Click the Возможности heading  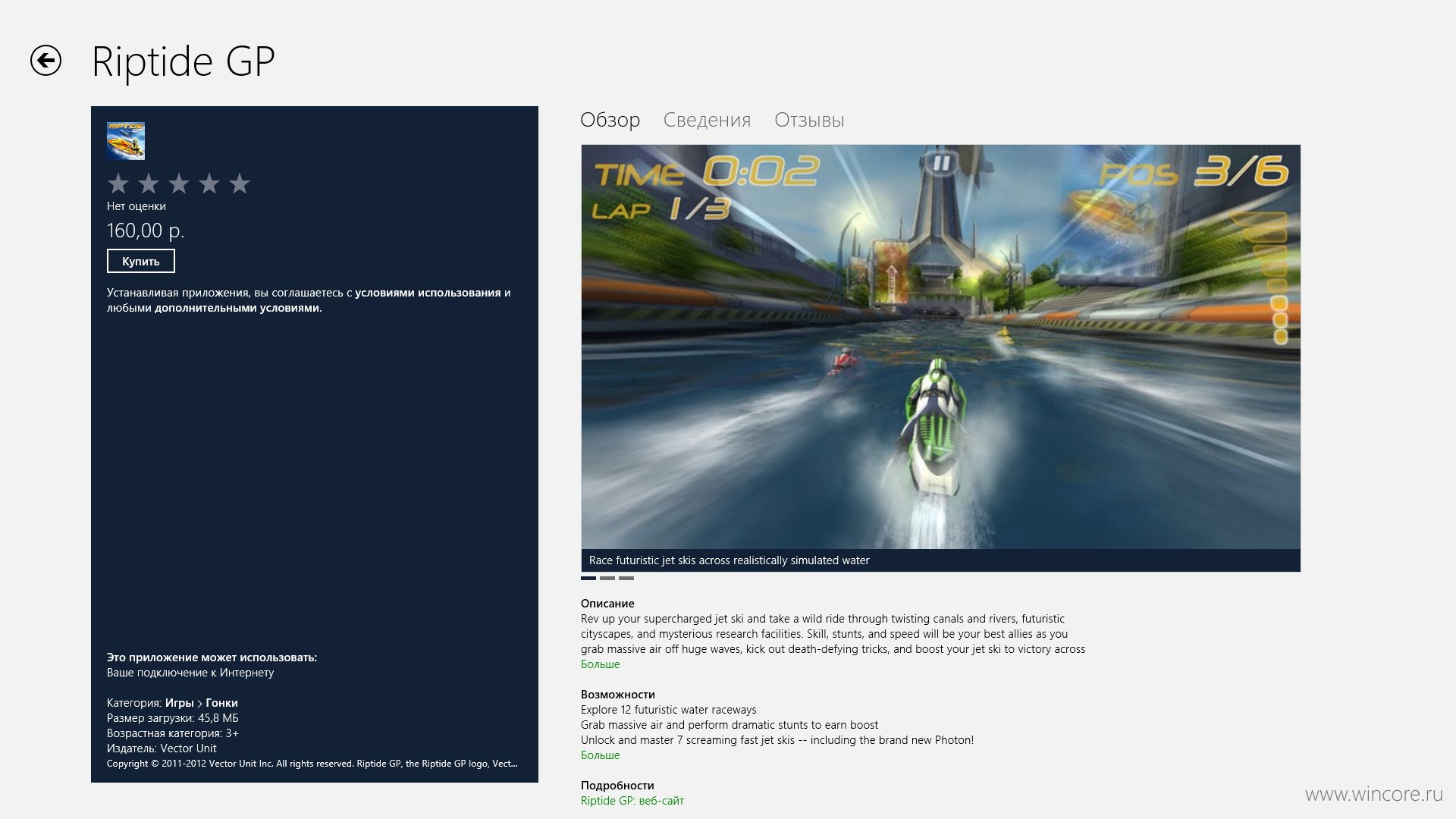[x=618, y=695]
